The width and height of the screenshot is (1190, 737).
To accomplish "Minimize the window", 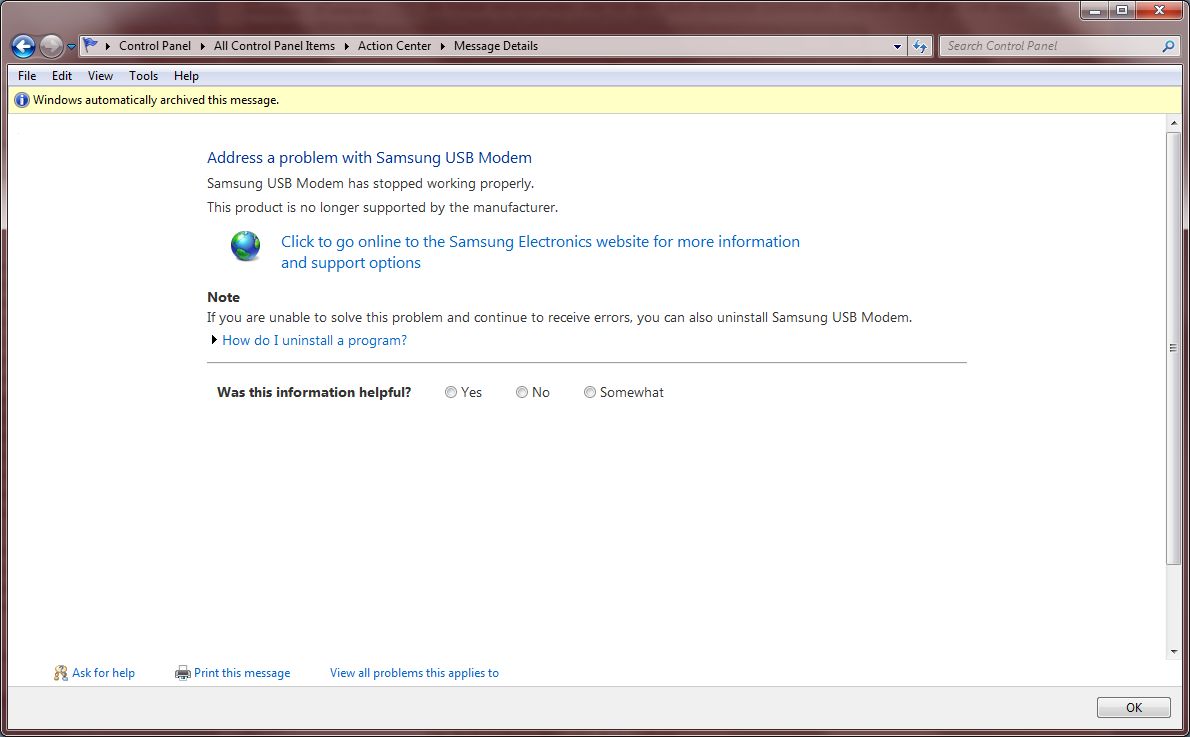I will click(1094, 10).
